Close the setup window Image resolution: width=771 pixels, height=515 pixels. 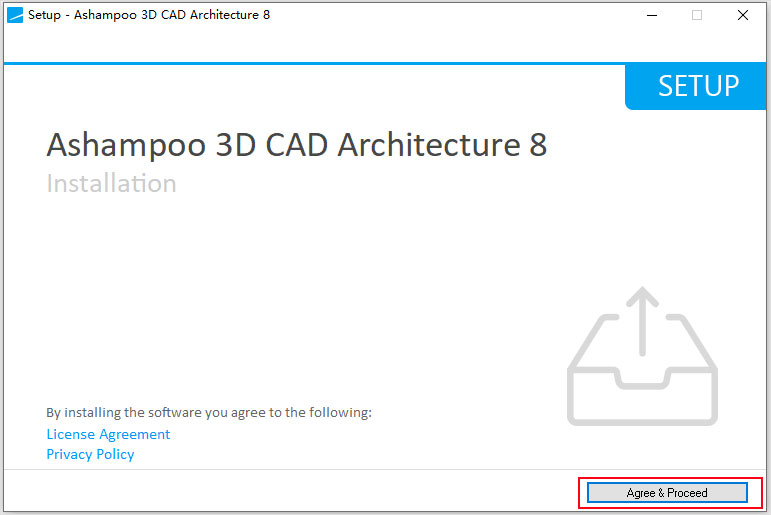tap(743, 15)
